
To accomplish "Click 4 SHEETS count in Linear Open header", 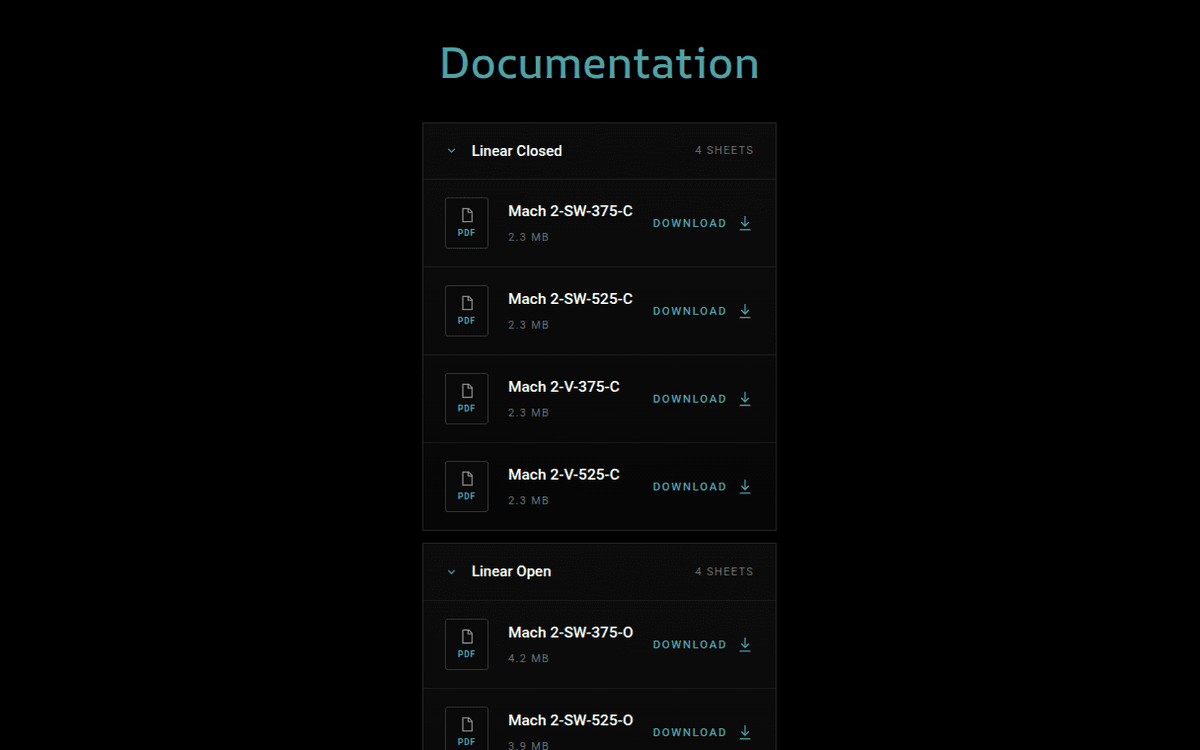I will (724, 572).
